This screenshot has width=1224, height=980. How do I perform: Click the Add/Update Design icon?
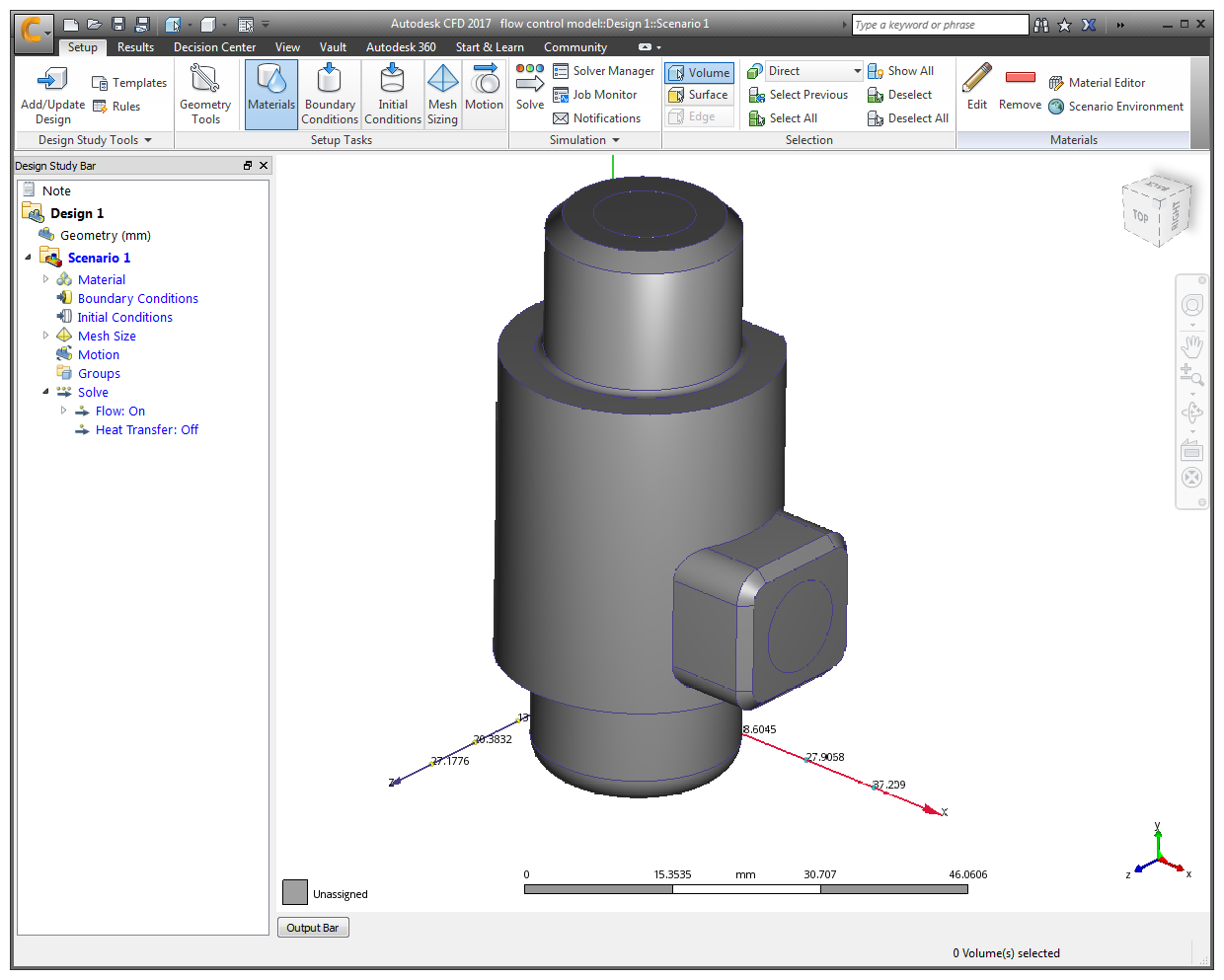[x=52, y=94]
